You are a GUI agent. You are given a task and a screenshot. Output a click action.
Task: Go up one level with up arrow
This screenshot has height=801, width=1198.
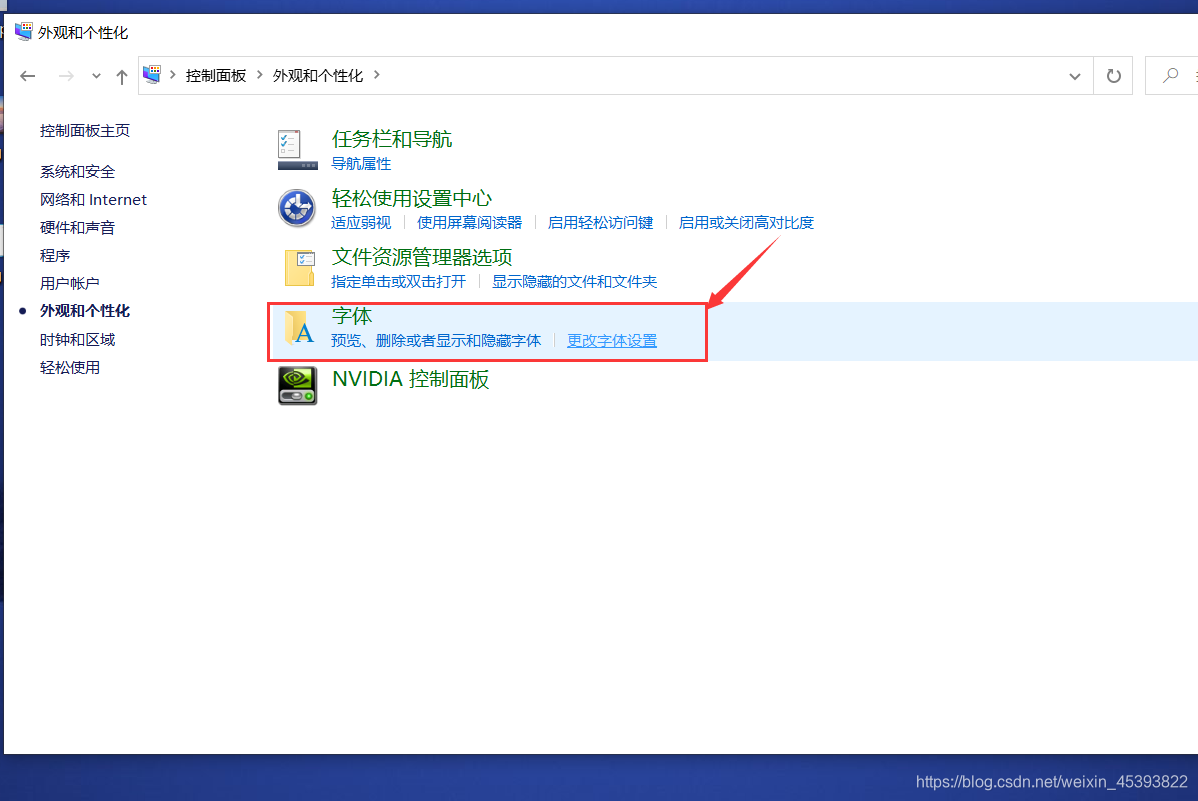[x=121, y=76]
